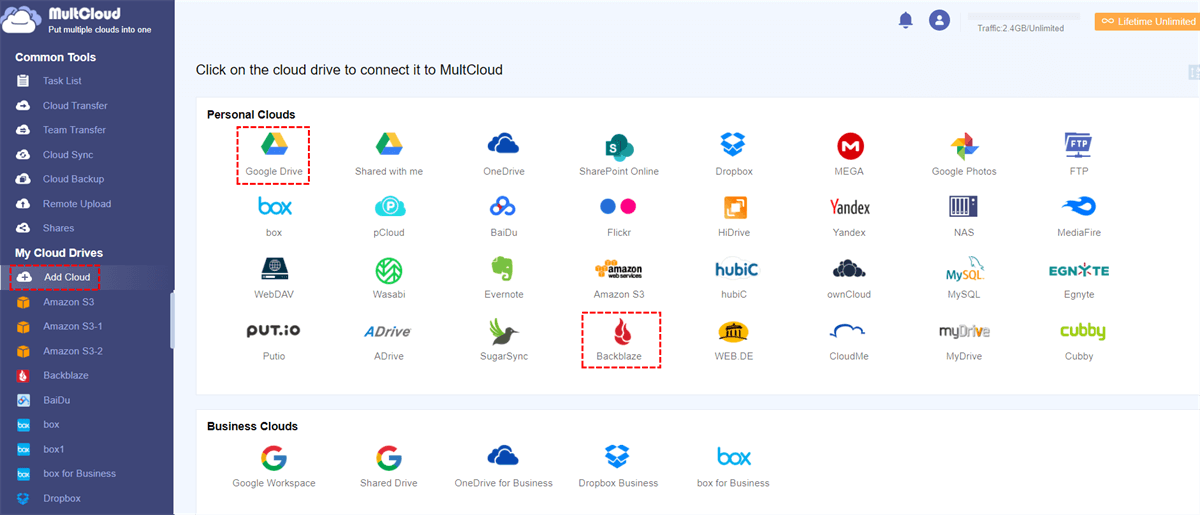Add a NAS connection
1200x515 pixels.
coord(964,216)
